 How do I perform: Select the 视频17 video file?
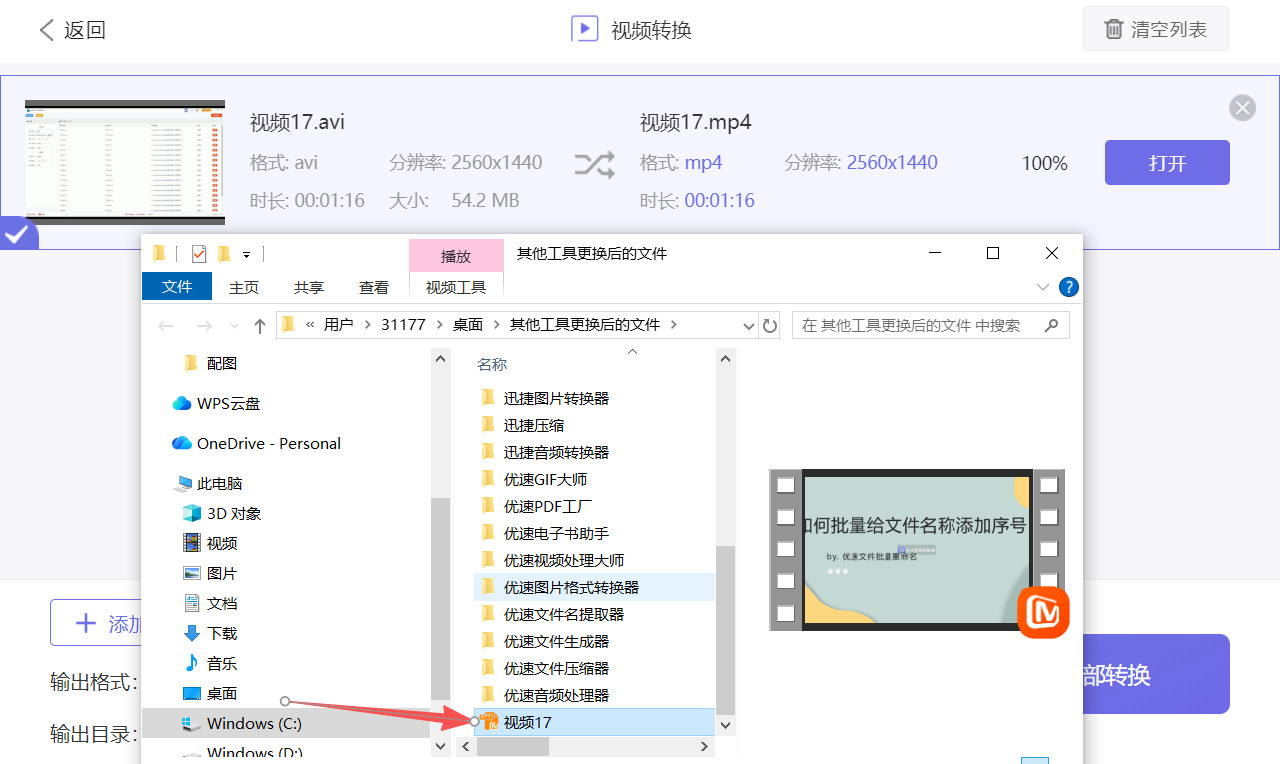tap(594, 722)
